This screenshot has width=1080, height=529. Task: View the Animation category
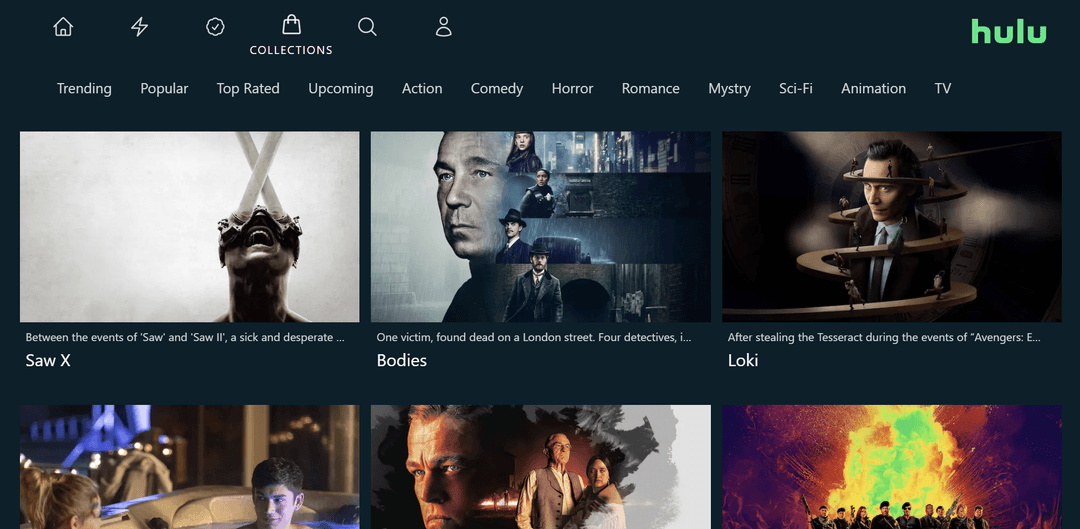[x=873, y=88]
